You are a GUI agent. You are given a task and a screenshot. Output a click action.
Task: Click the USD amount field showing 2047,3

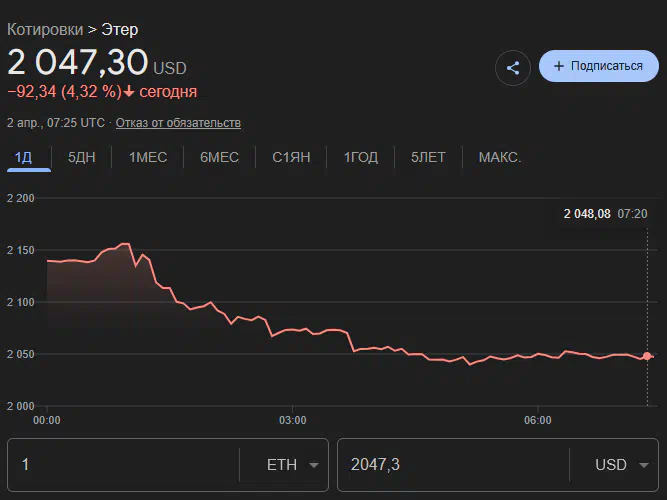pos(450,465)
